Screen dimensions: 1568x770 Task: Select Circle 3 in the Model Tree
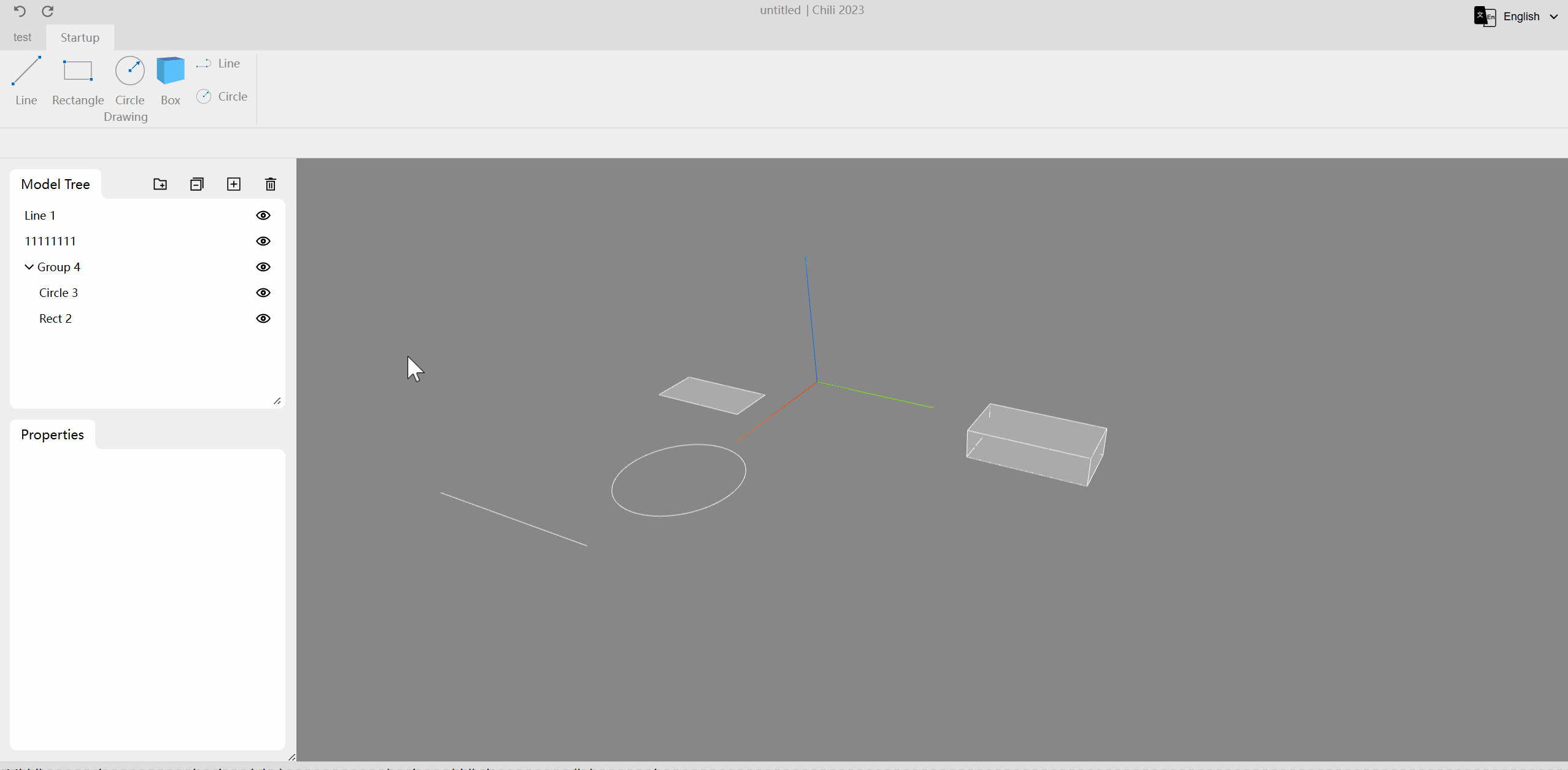(x=58, y=292)
